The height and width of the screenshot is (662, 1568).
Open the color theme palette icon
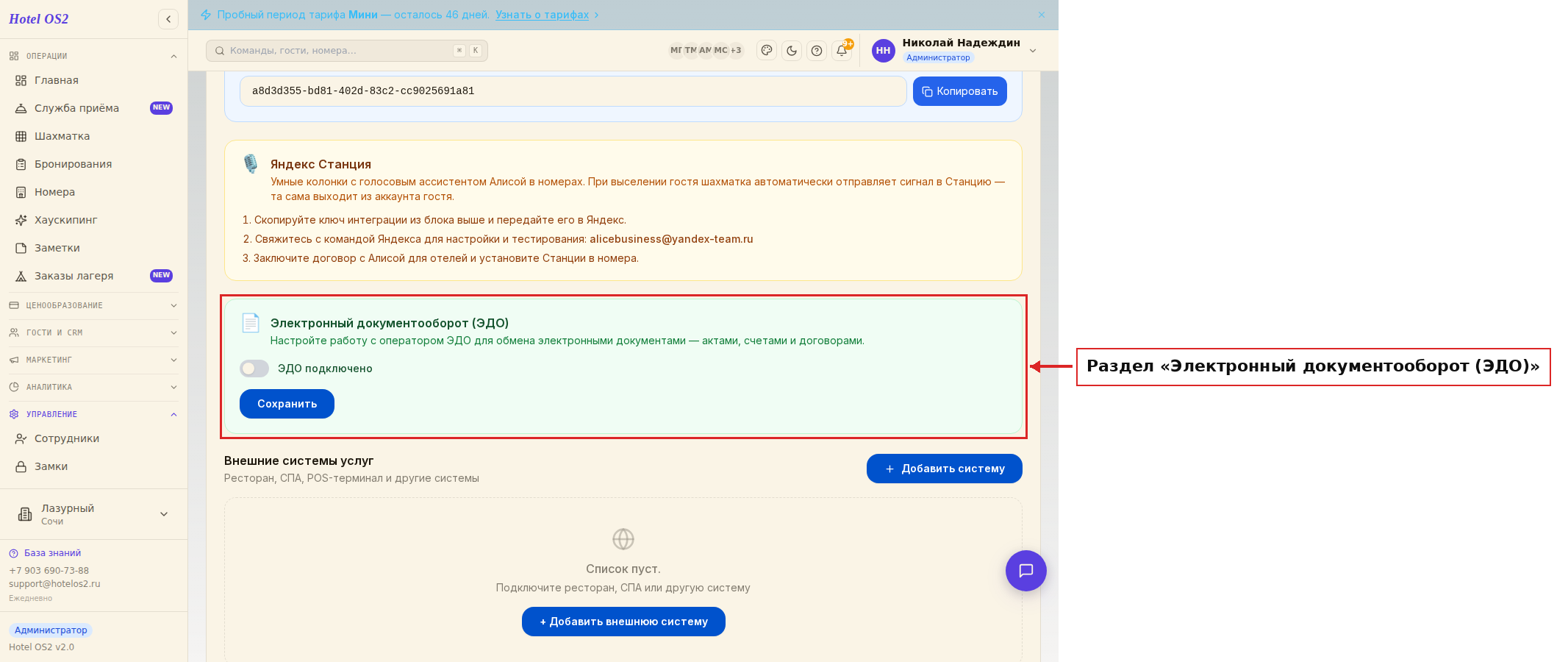tap(767, 51)
